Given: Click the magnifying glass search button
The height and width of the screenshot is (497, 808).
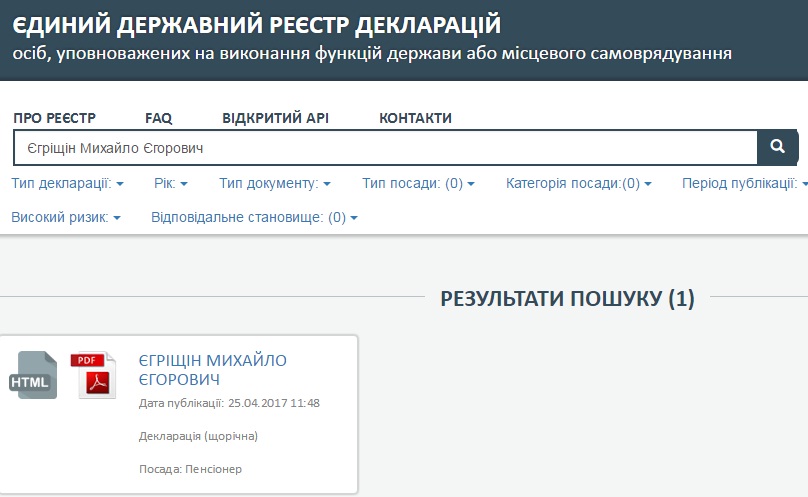Looking at the screenshot, I should 777,148.
